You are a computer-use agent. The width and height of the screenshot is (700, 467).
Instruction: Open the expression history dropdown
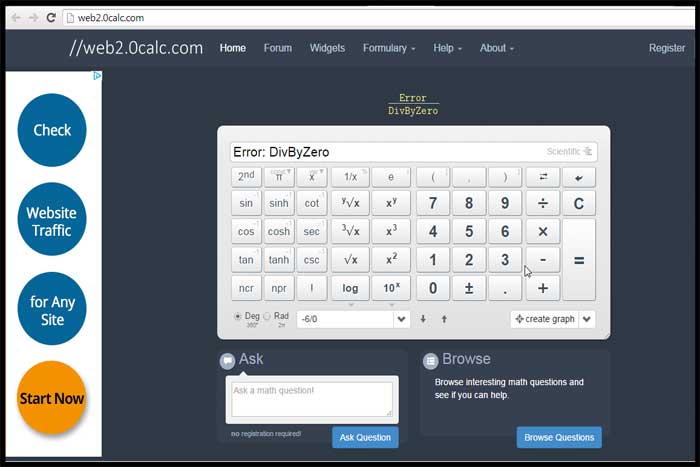point(401,319)
